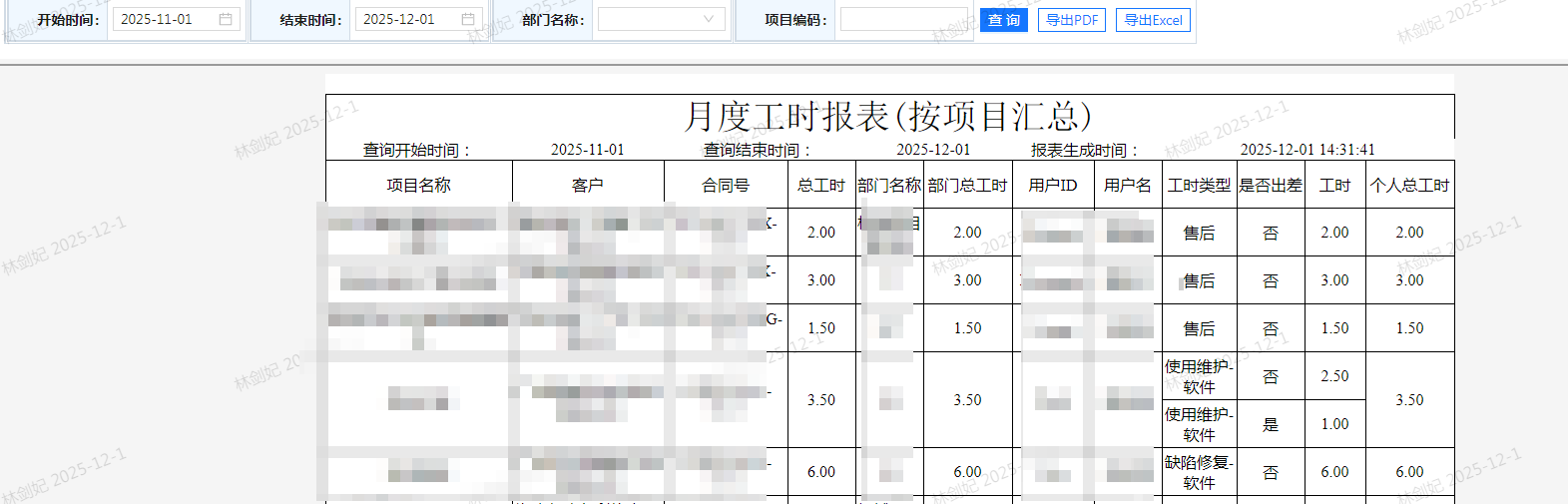
Task: Export report via 导出PDF button
Action: [1072, 20]
